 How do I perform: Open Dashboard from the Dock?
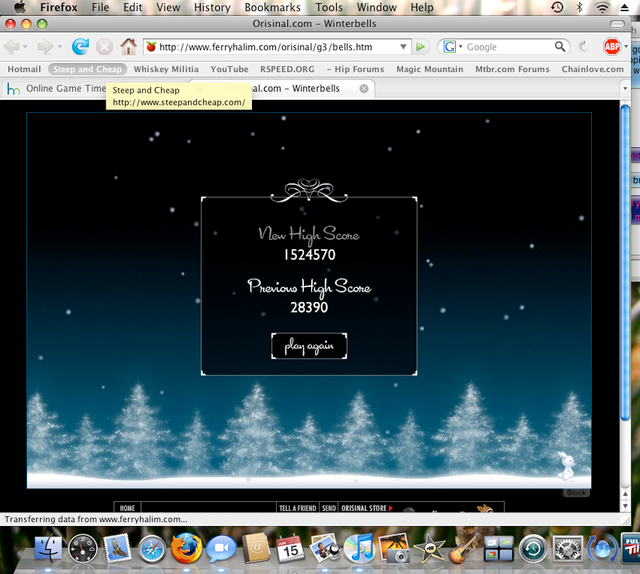click(83, 548)
